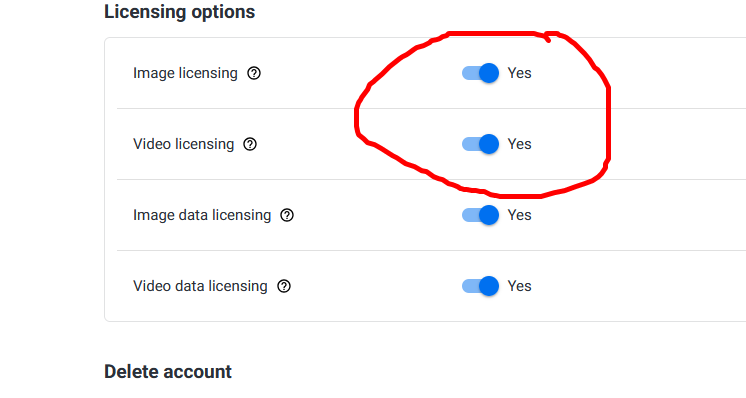The width and height of the screenshot is (746, 398).
Task: Turn off the Video licensing switch
Action: click(480, 144)
